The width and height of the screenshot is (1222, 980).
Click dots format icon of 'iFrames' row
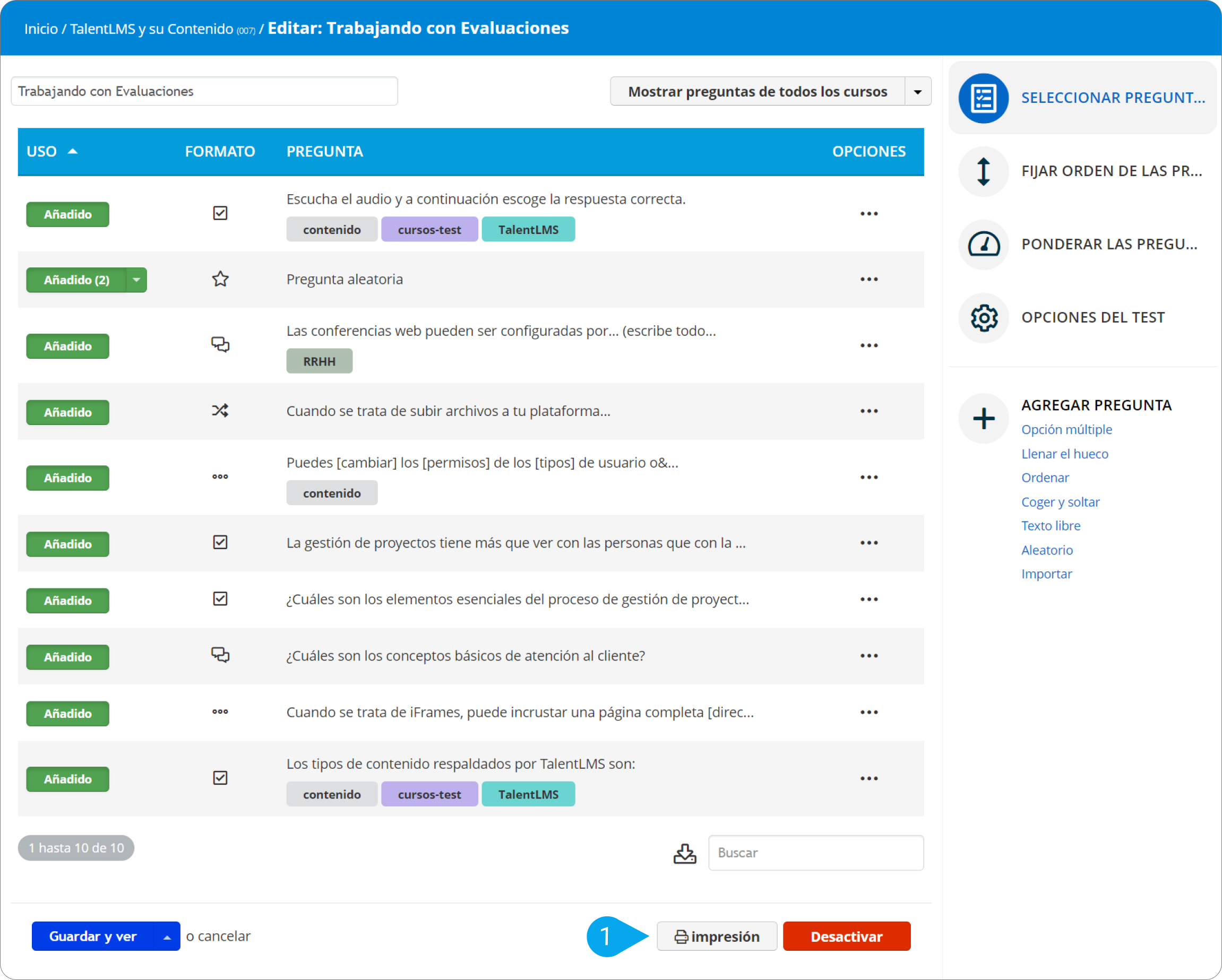click(220, 712)
